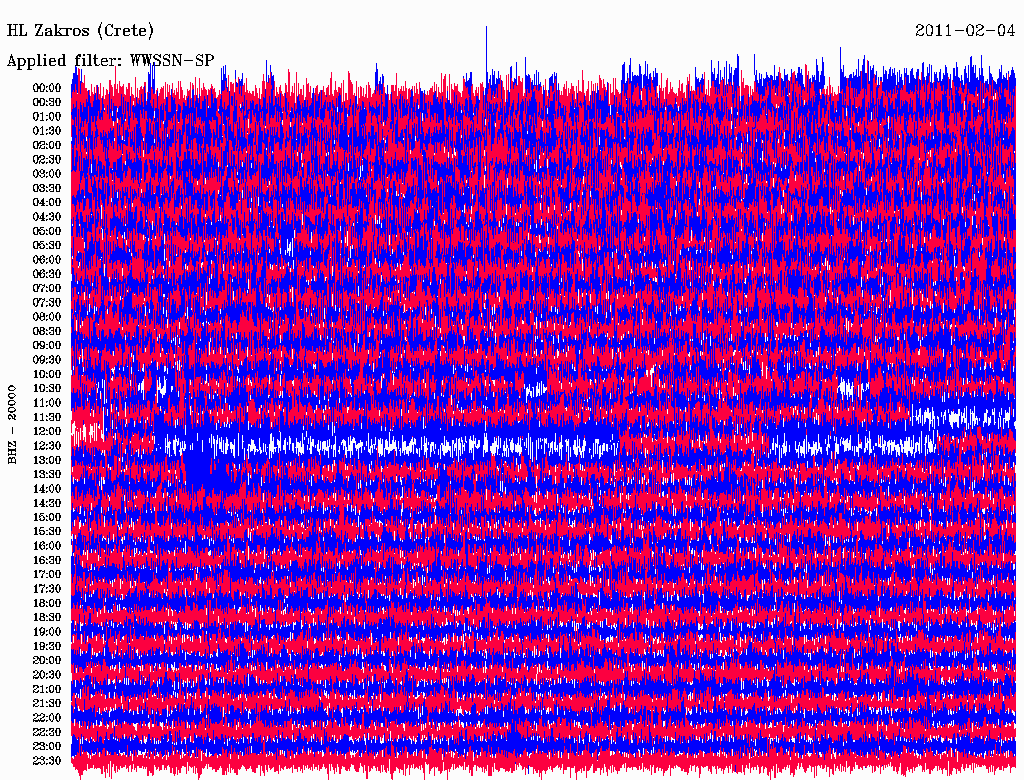Screen dimensions: 1024x780
Task: Click 'Applied filter: WWSSN-SP' text
Action: (110, 61)
